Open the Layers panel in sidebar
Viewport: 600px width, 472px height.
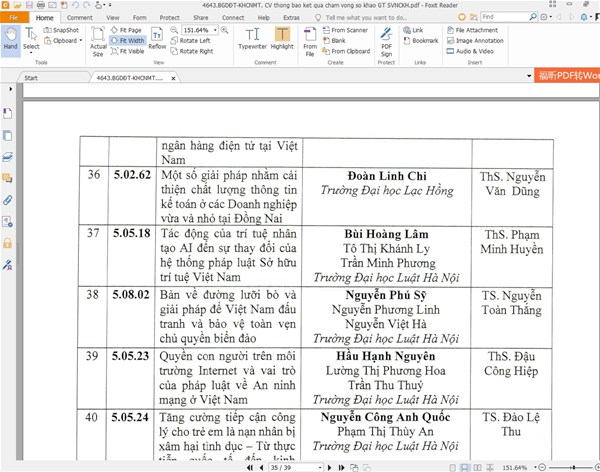pos(8,157)
